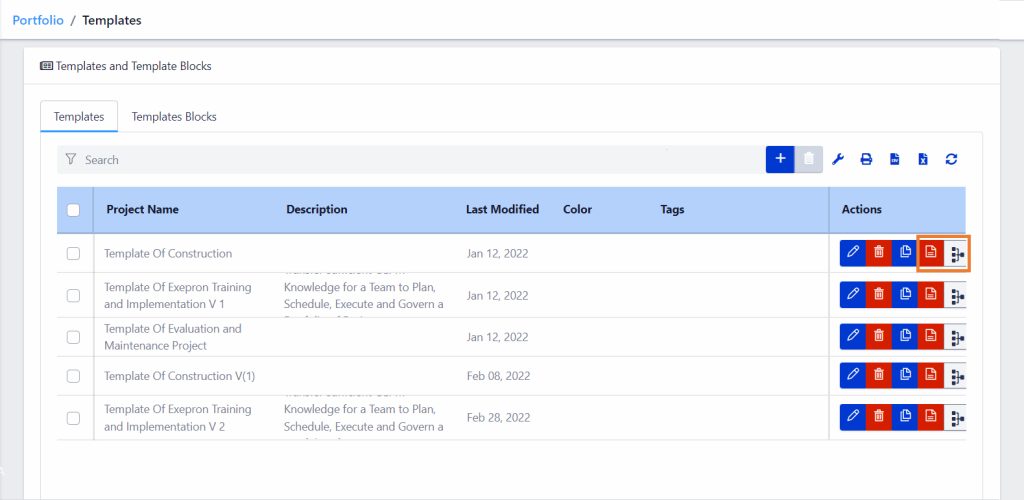Click the Tags column header
This screenshot has height=500, width=1024.
coord(672,210)
